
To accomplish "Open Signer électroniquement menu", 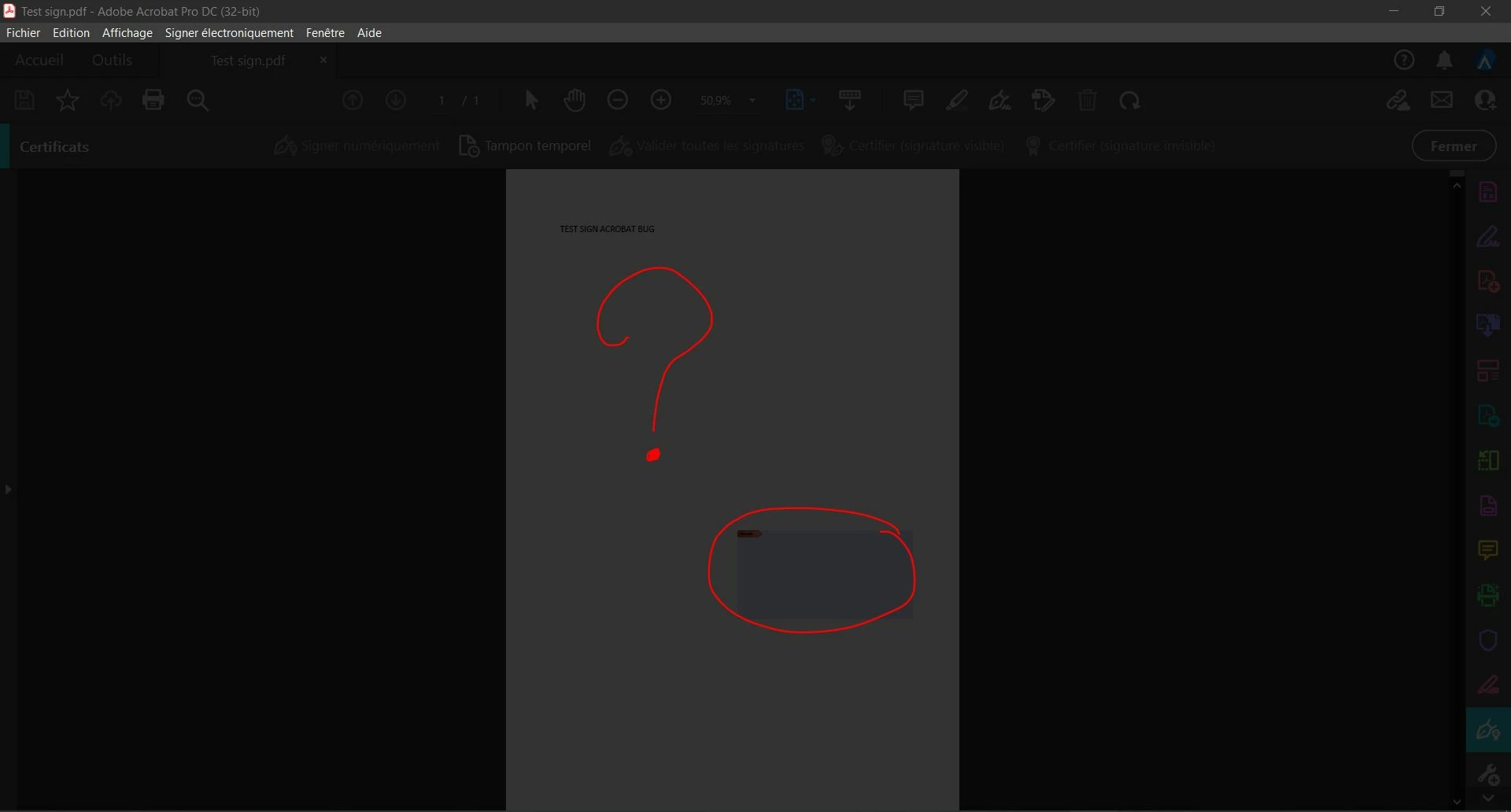I will click(x=229, y=33).
